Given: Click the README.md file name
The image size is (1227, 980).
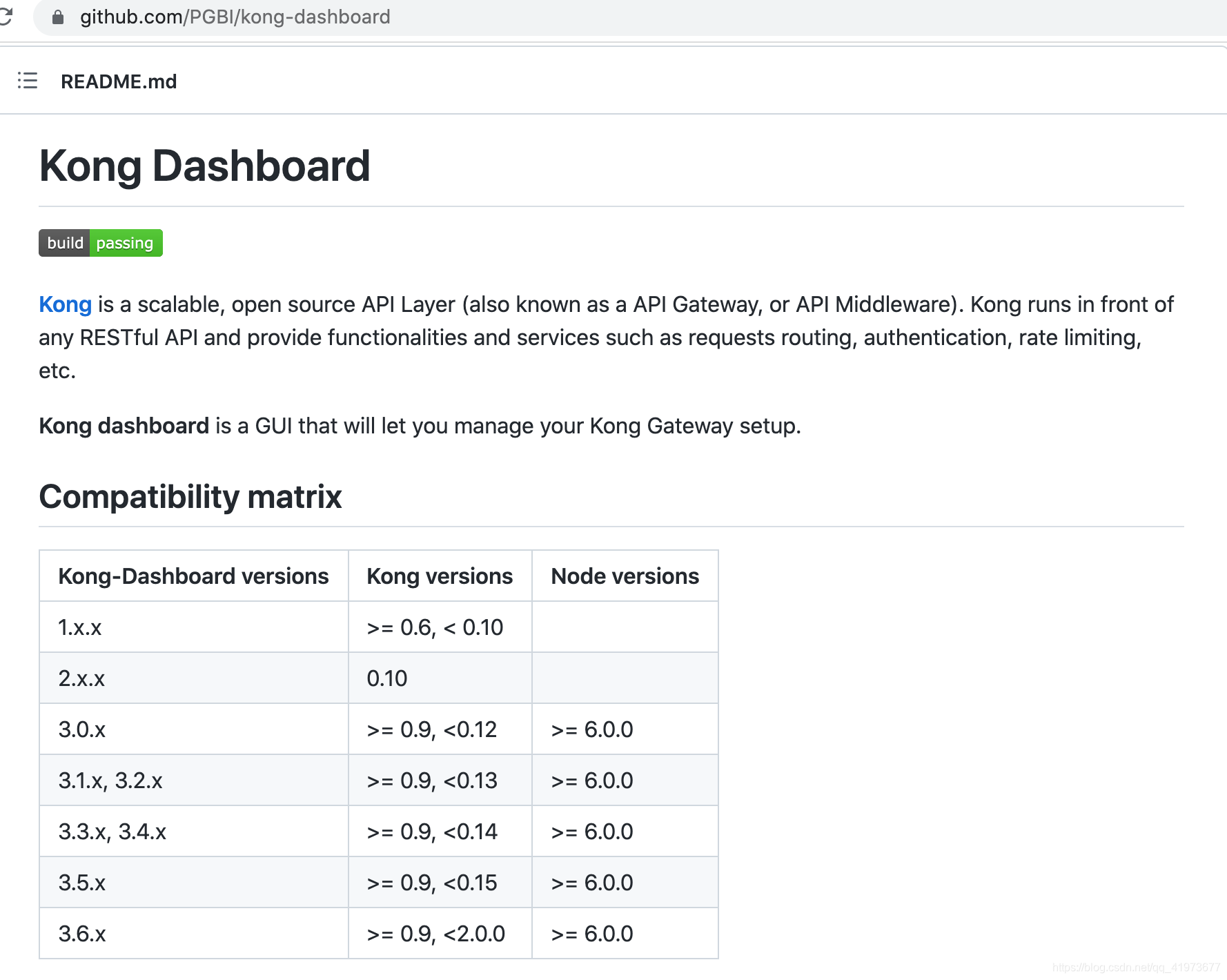Looking at the screenshot, I should coord(119,81).
